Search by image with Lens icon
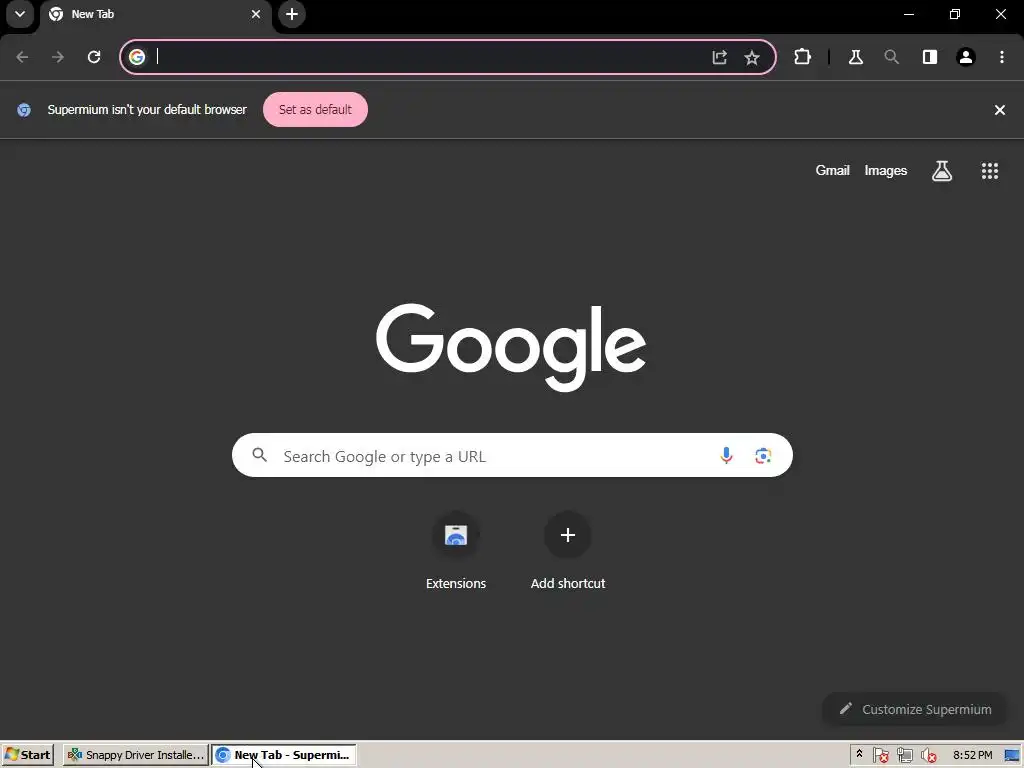Viewport: 1024px width, 768px height. pos(763,455)
